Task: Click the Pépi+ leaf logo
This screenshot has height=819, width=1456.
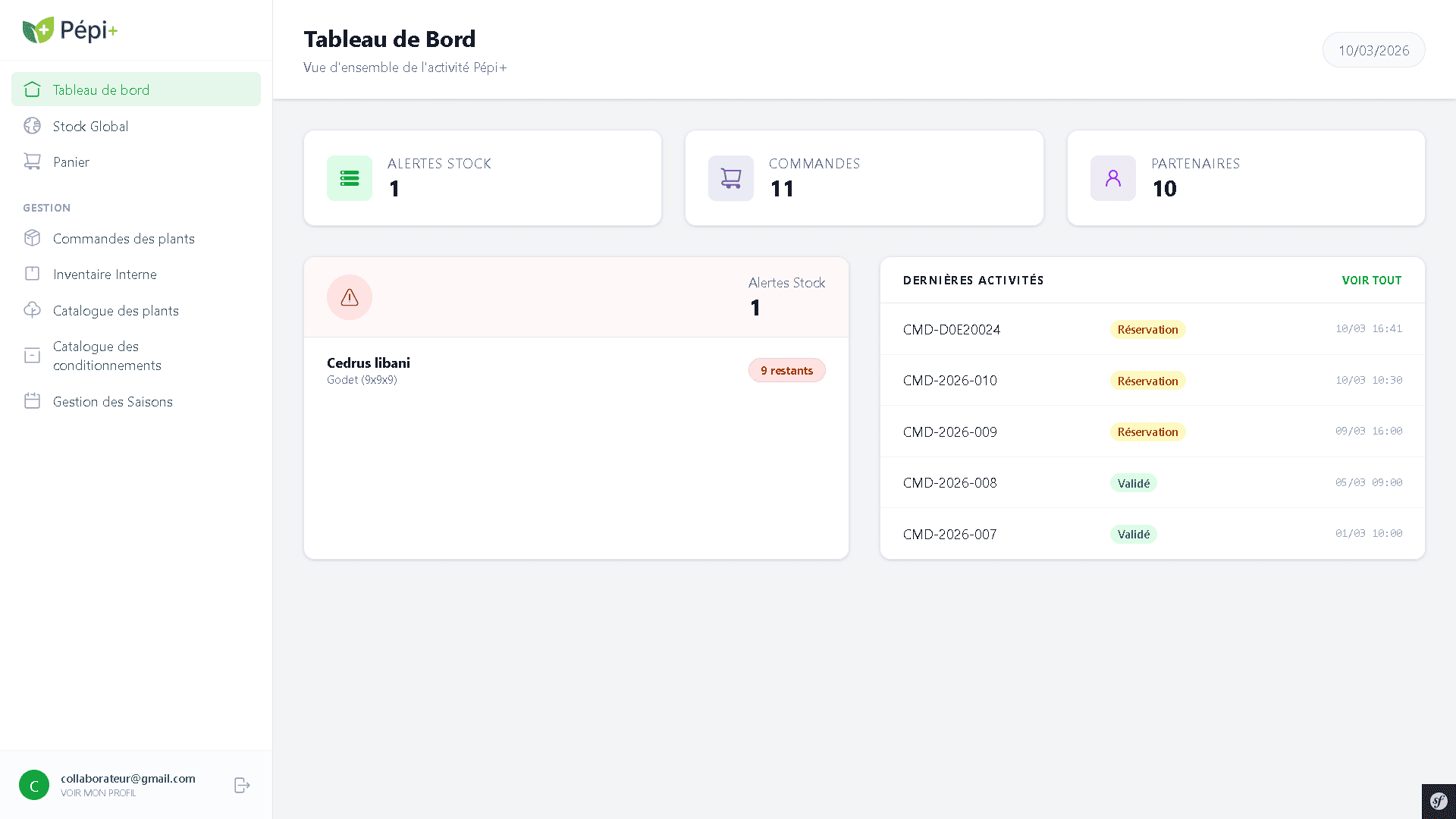Action: point(38,30)
